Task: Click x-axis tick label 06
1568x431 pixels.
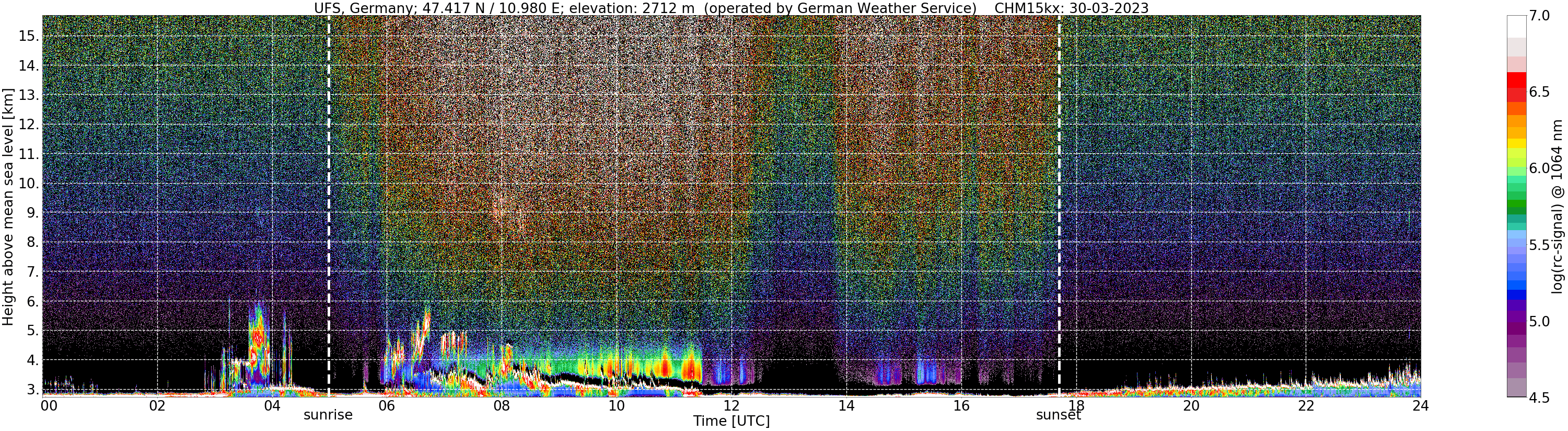Action: 387,406
